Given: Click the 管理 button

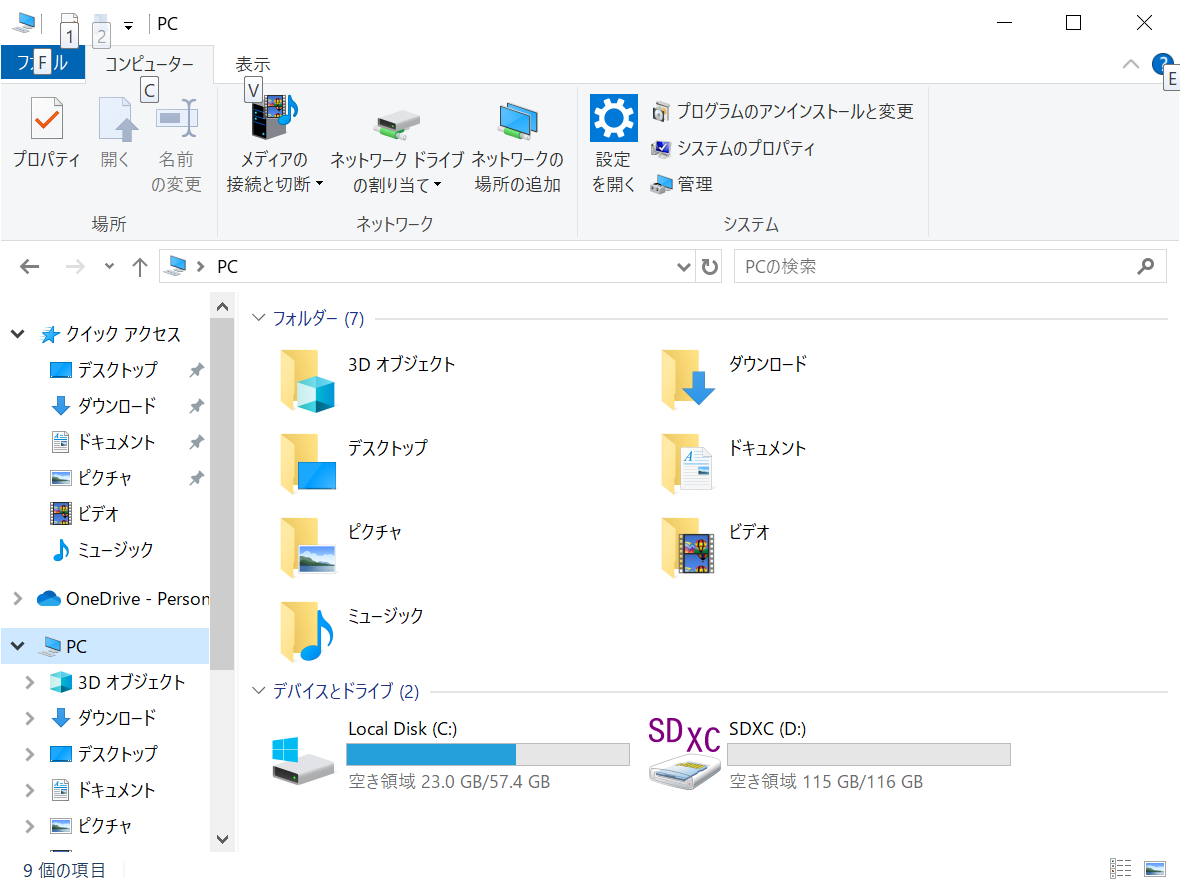Looking at the screenshot, I should tap(682, 184).
